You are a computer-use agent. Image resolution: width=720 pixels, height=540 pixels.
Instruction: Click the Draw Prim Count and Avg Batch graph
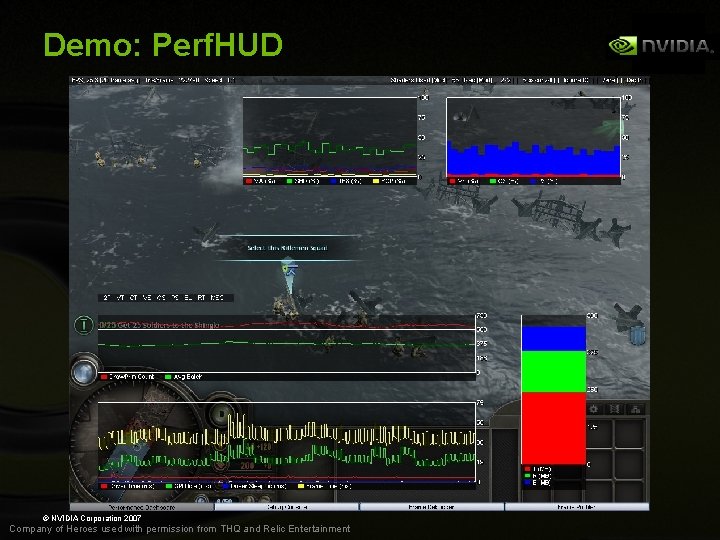coord(287,344)
